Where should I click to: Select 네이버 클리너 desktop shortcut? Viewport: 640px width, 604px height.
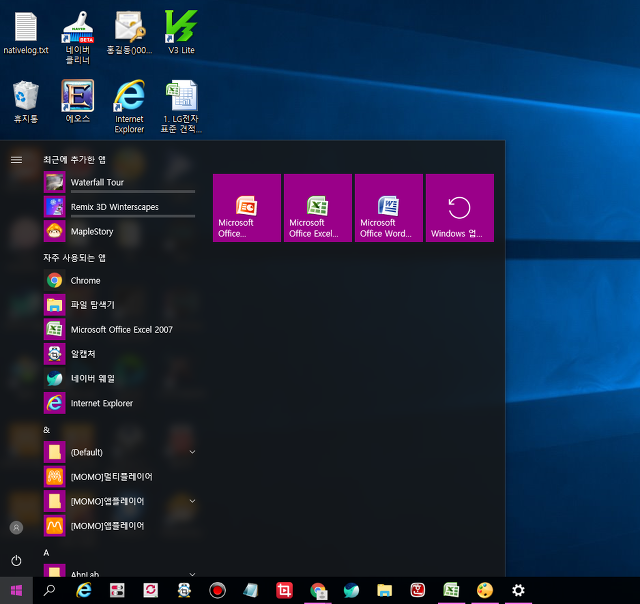[78, 38]
